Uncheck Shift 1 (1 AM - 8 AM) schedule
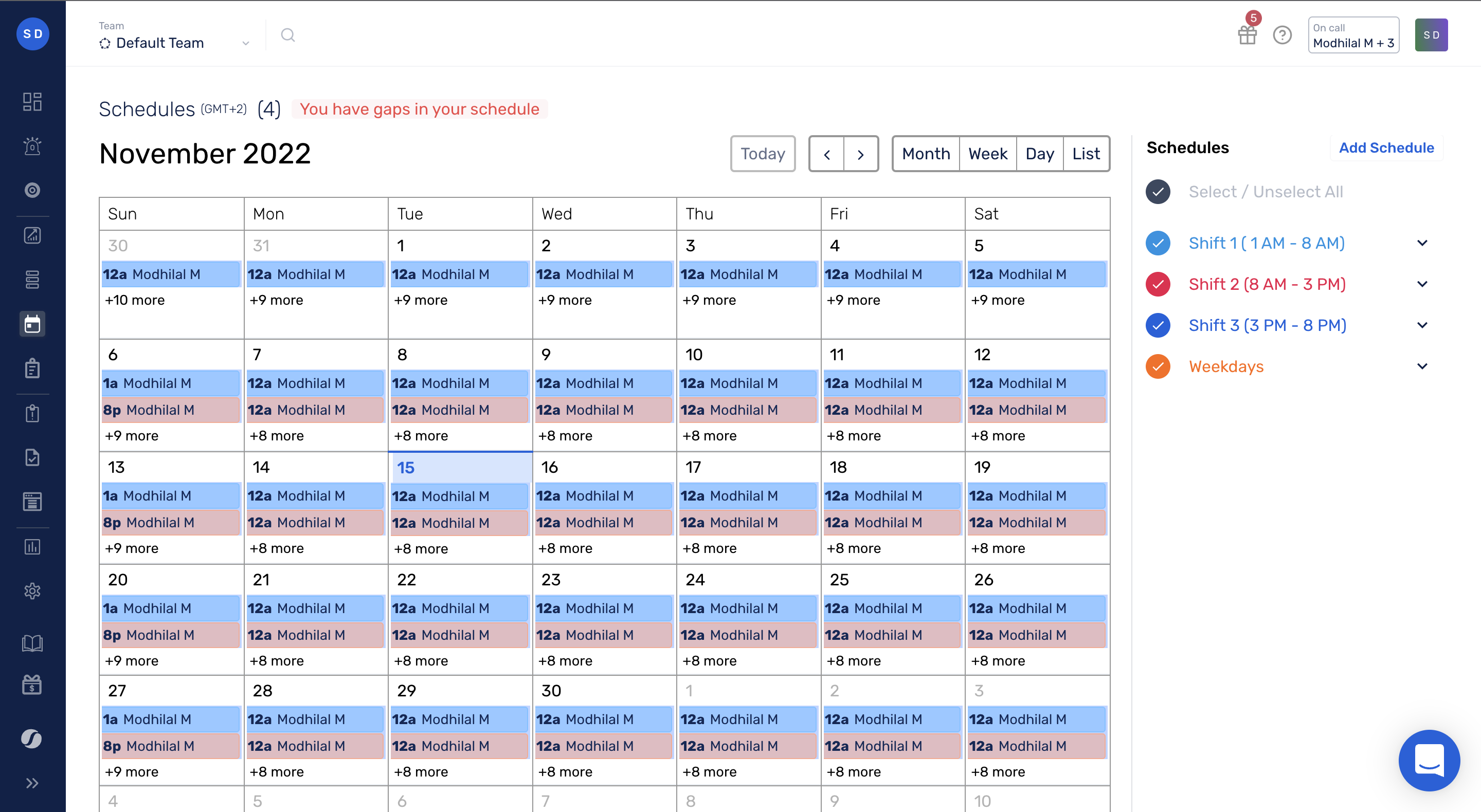1481x812 pixels. pos(1158,243)
